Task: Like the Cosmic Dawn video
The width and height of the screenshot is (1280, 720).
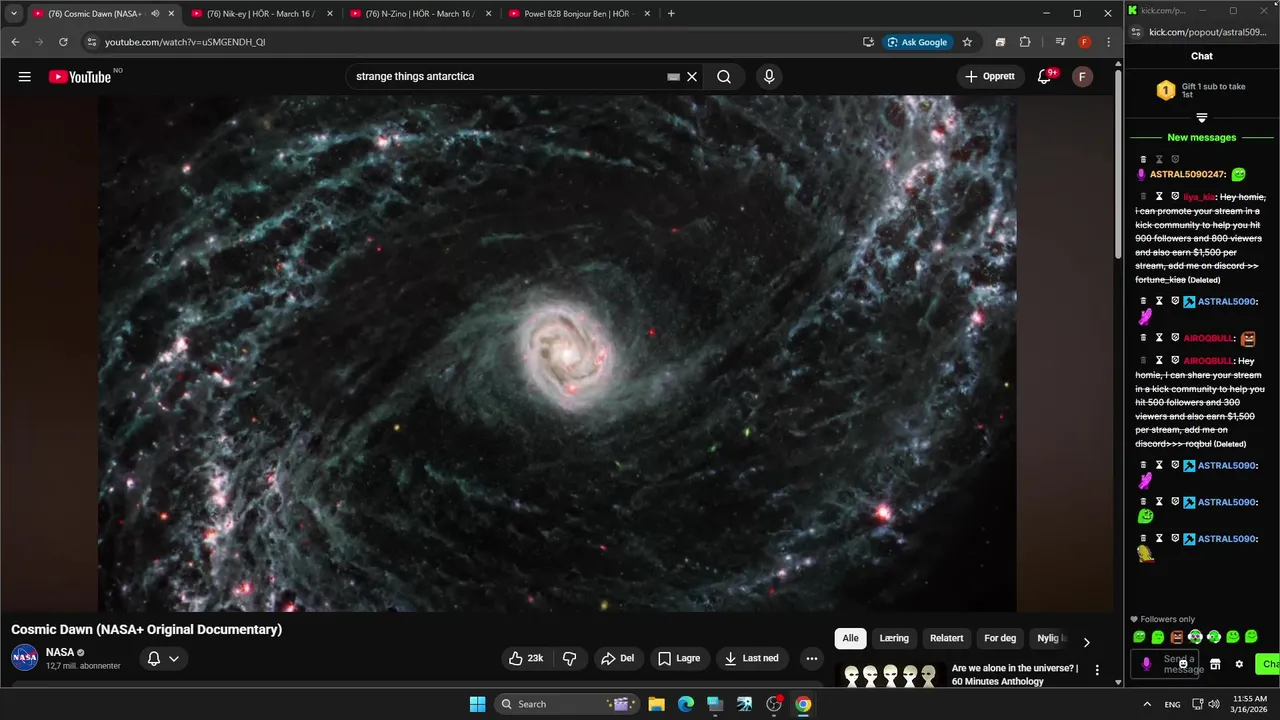Action: (x=527, y=658)
